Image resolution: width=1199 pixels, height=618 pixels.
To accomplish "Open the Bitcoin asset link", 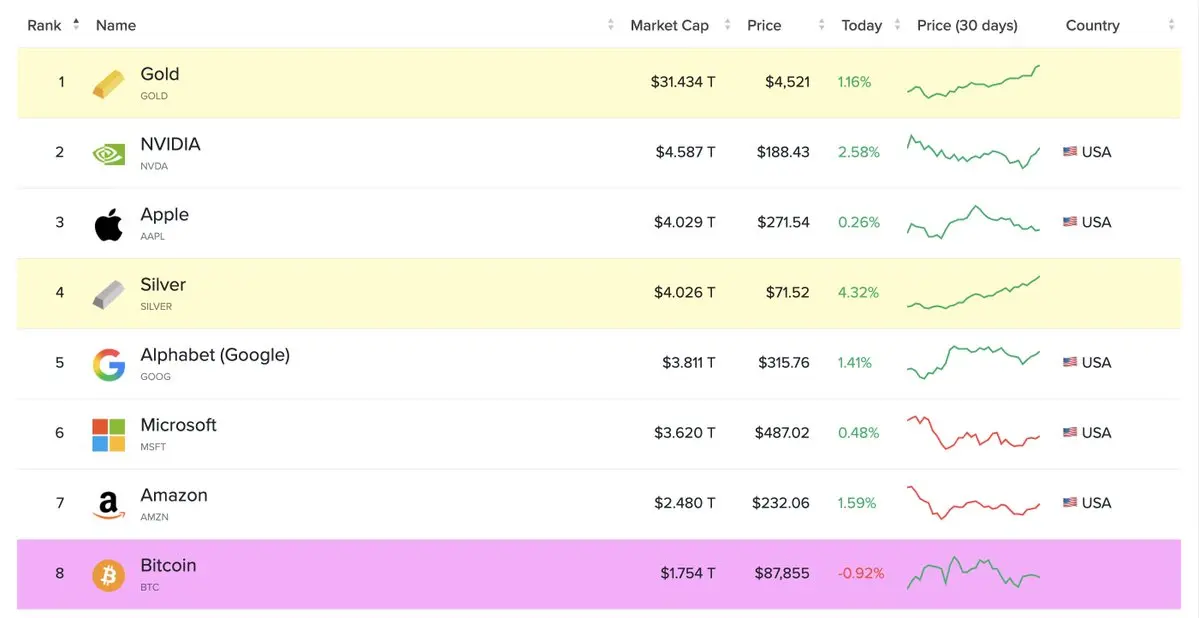I will (168, 565).
